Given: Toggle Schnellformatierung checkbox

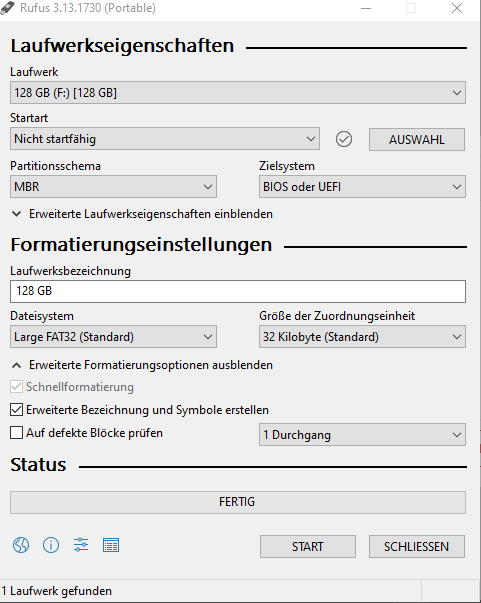Looking at the screenshot, I should (x=16, y=387).
